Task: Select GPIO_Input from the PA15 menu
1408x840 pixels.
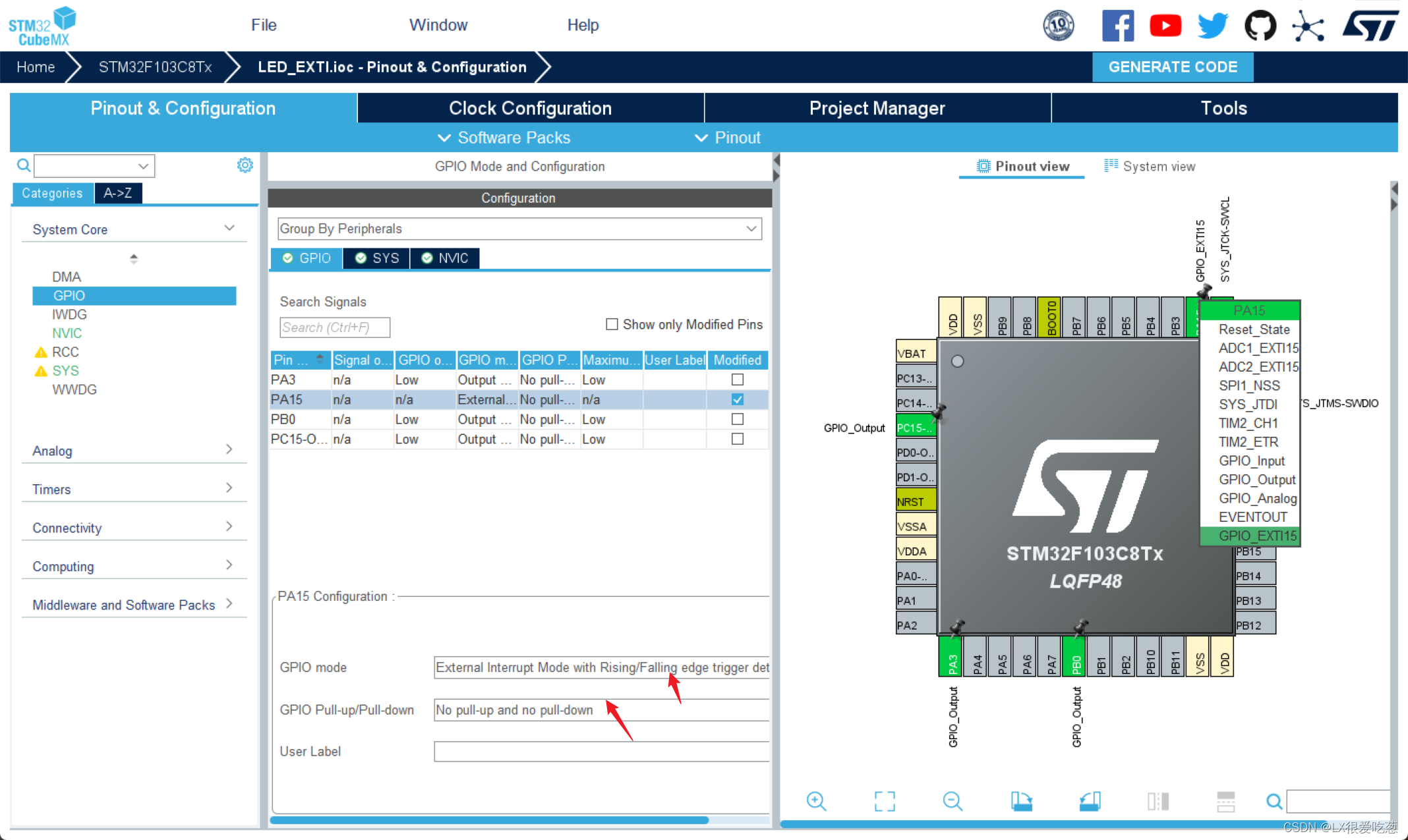Action: pyautogui.click(x=1251, y=461)
